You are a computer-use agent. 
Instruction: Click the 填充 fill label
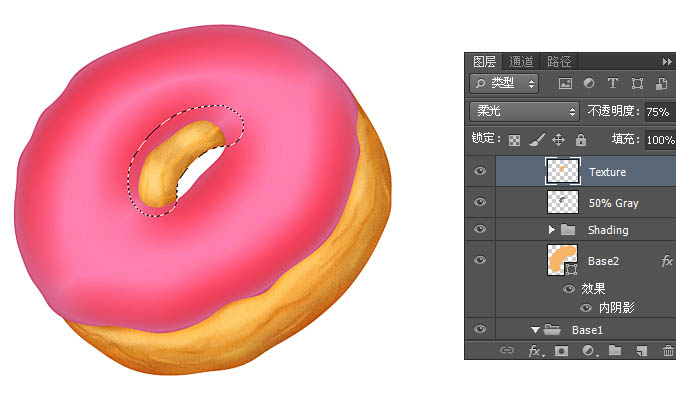(x=625, y=139)
